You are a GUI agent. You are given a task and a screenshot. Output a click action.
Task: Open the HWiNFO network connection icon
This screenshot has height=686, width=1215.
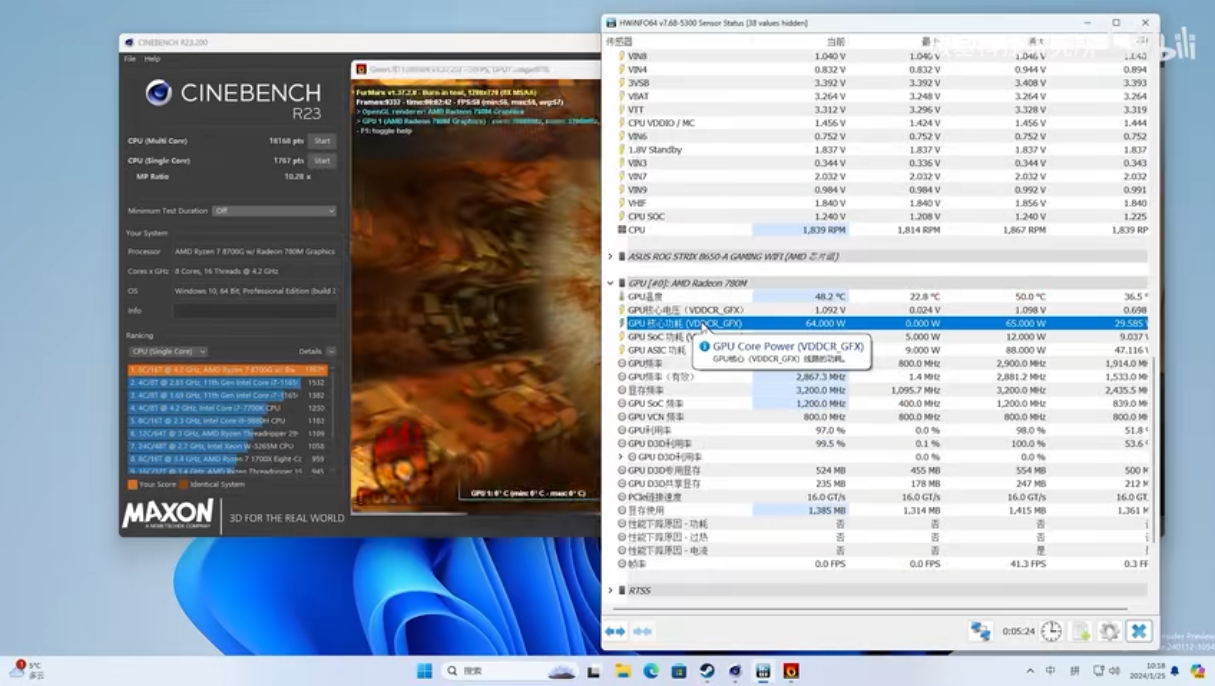[x=980, y=631]
